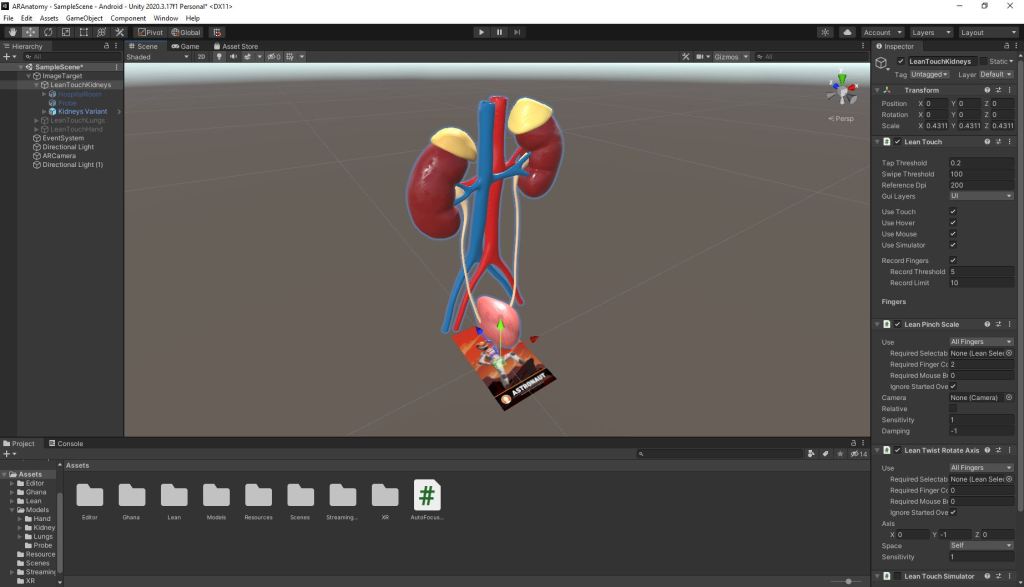Toggle scene lighting with the lightbulb icon
1024x587 pixels.
click(x=218, y=57)
